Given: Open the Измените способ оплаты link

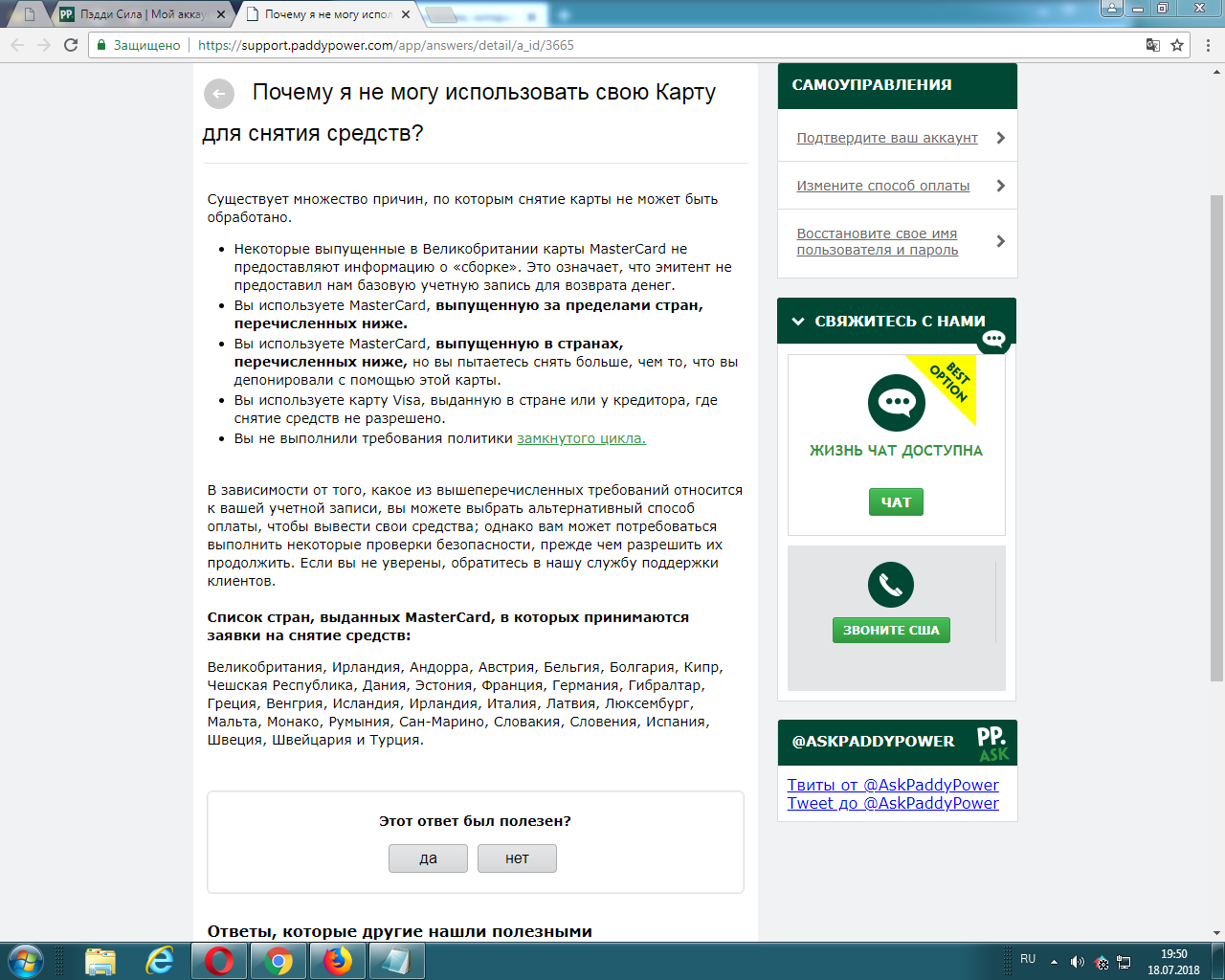Looking at the screenshot, I should pyautogui.click(x=883, y=186).
